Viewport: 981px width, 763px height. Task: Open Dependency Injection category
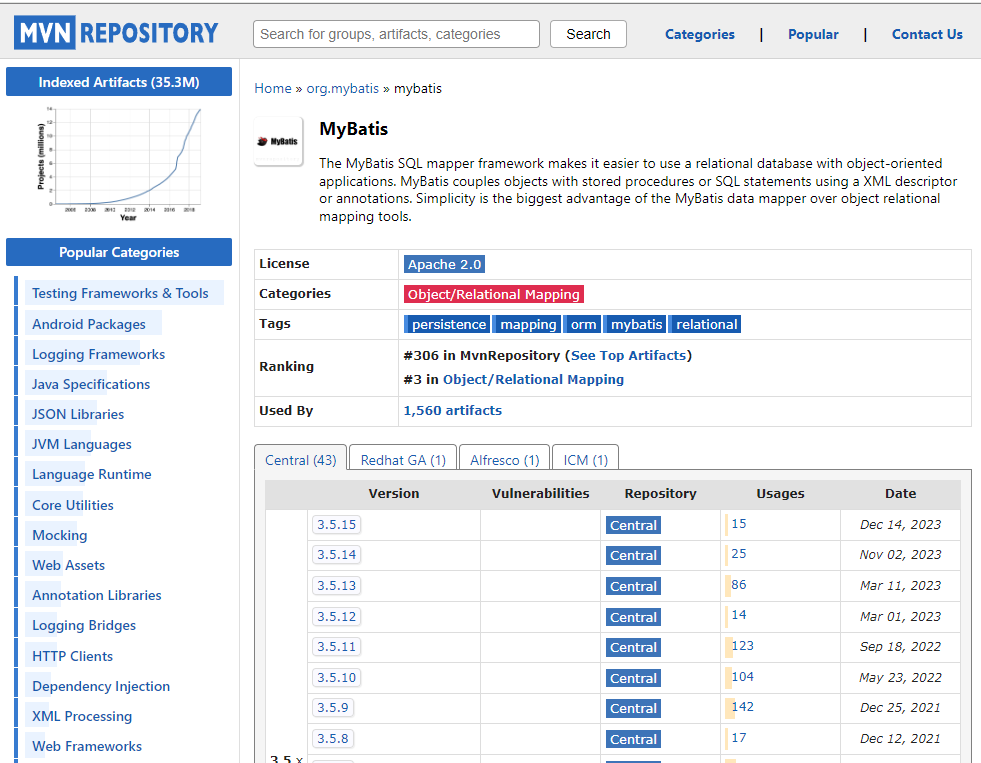click(101, 687)
